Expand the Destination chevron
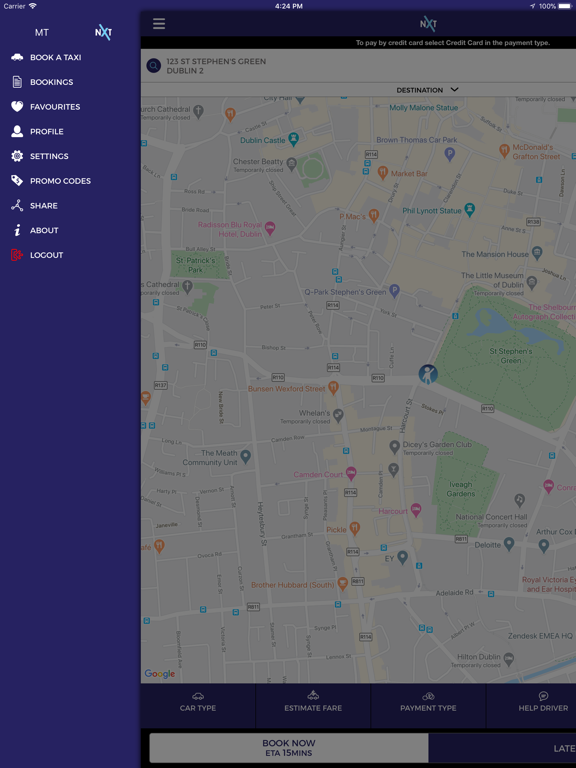 pos(455,90)
